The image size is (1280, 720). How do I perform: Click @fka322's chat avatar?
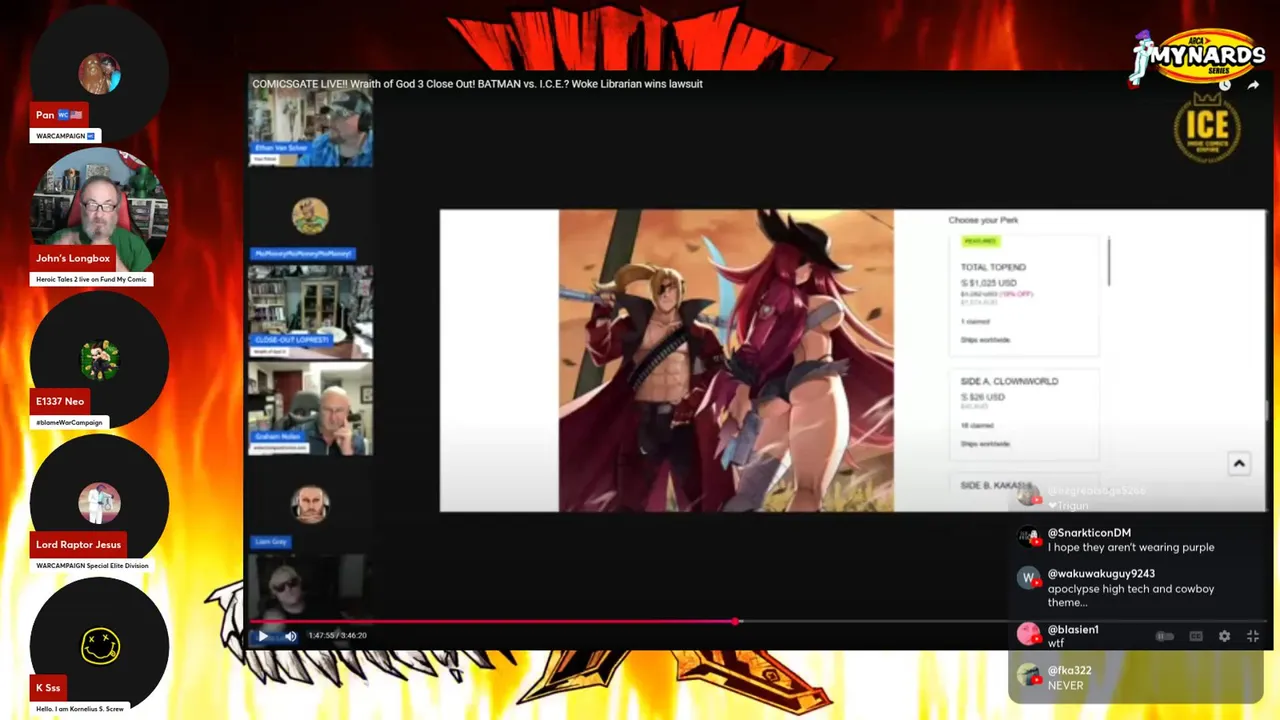coord(1029,675)
